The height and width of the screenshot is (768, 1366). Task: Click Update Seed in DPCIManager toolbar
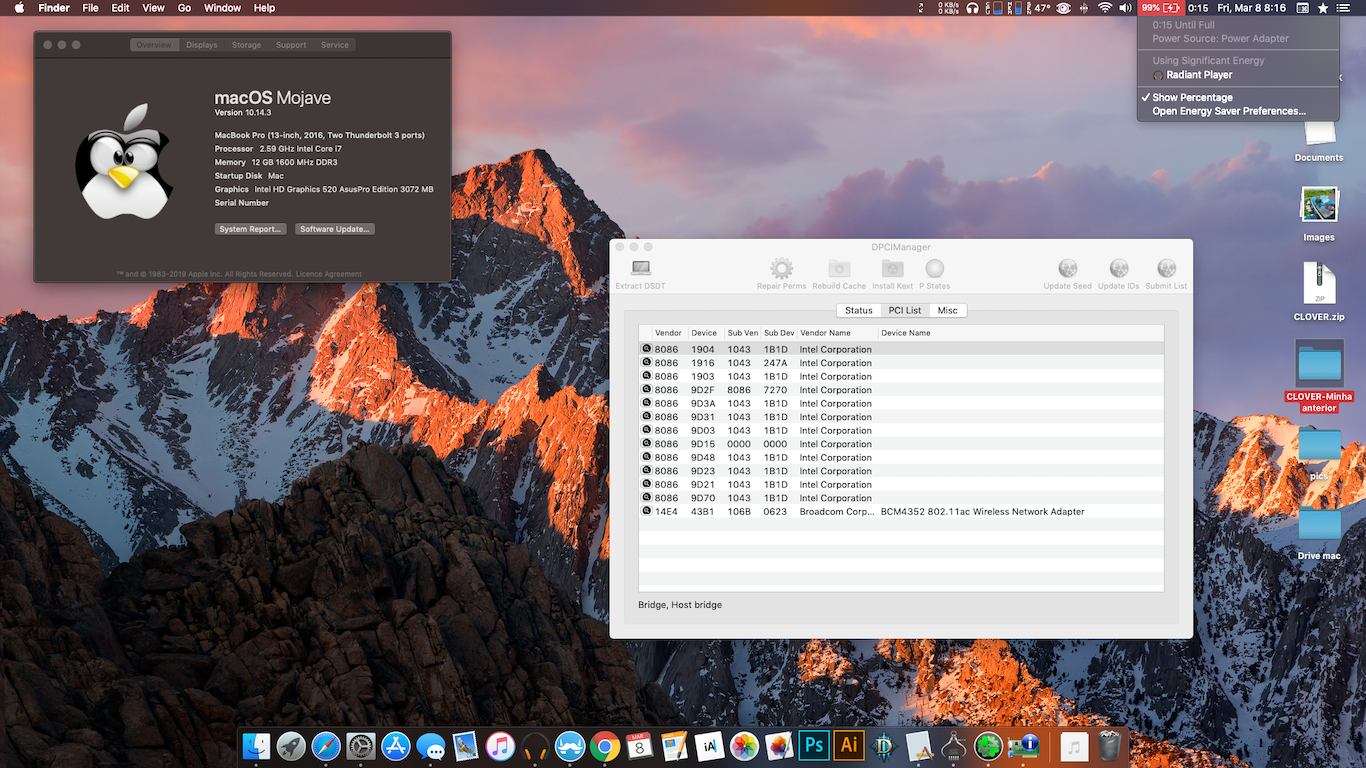click(1068, 274)
